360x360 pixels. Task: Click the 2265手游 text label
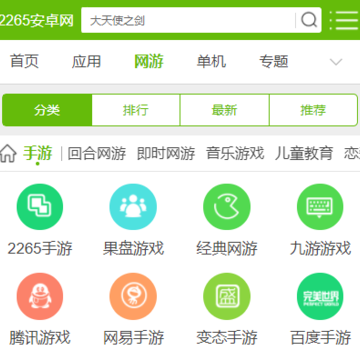pos(40,249)
